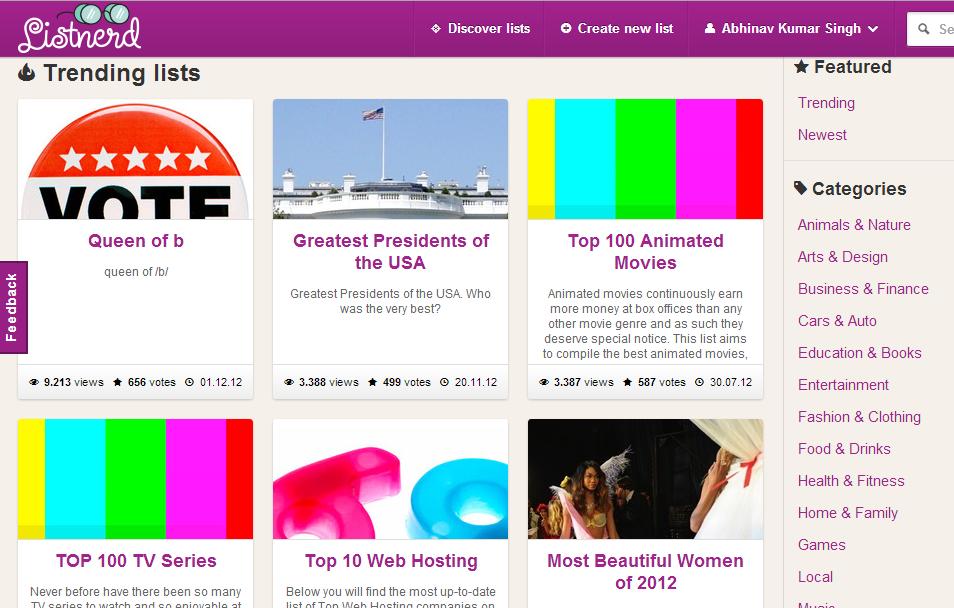The height and width of the screenshot is (608, 954).
Task: Open the Games category
Action: click(822, 545)
